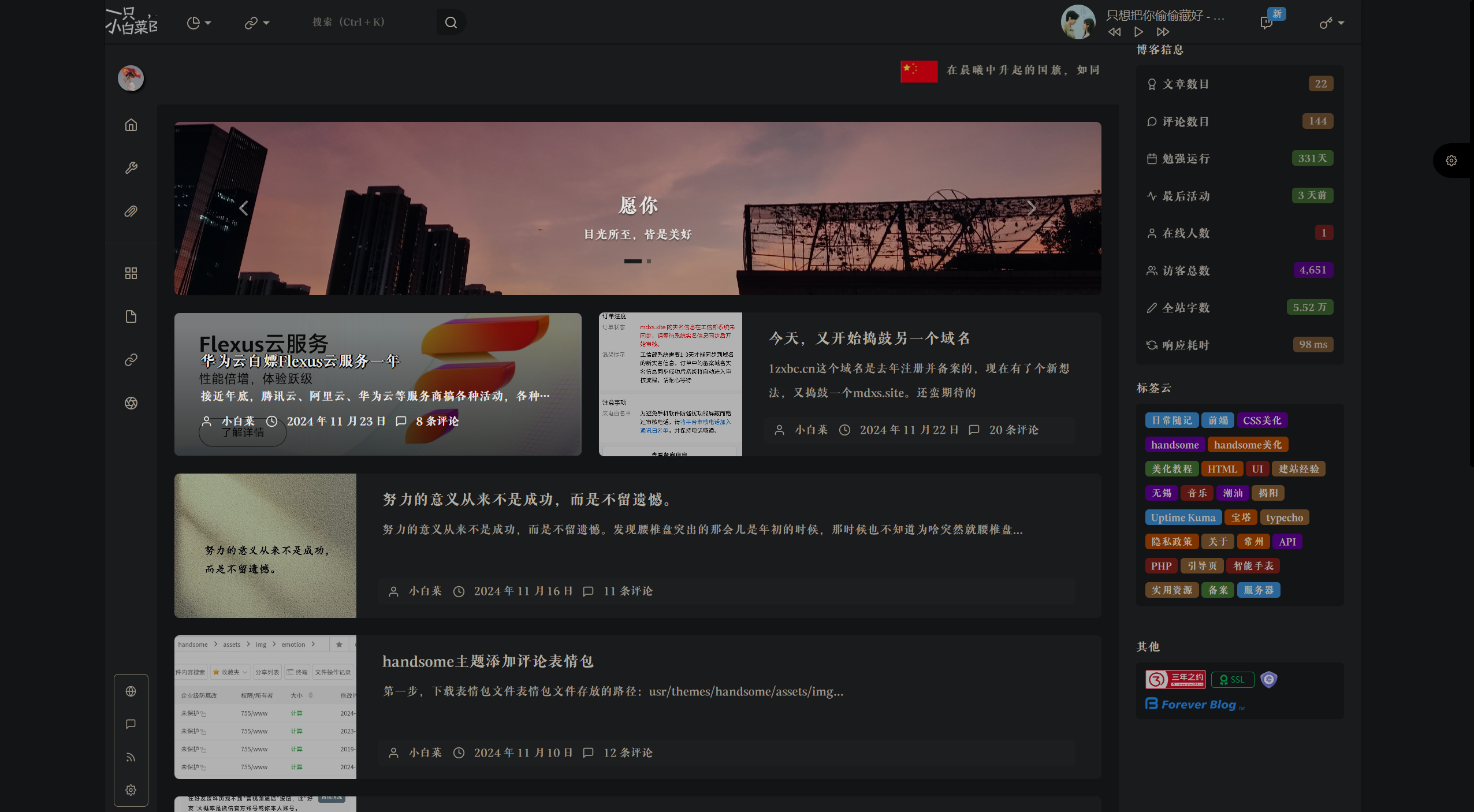This screenshot has height=812, width=1474.
Task: Open the pie-chart dropdown in the top bar
Action: (198, 22)
